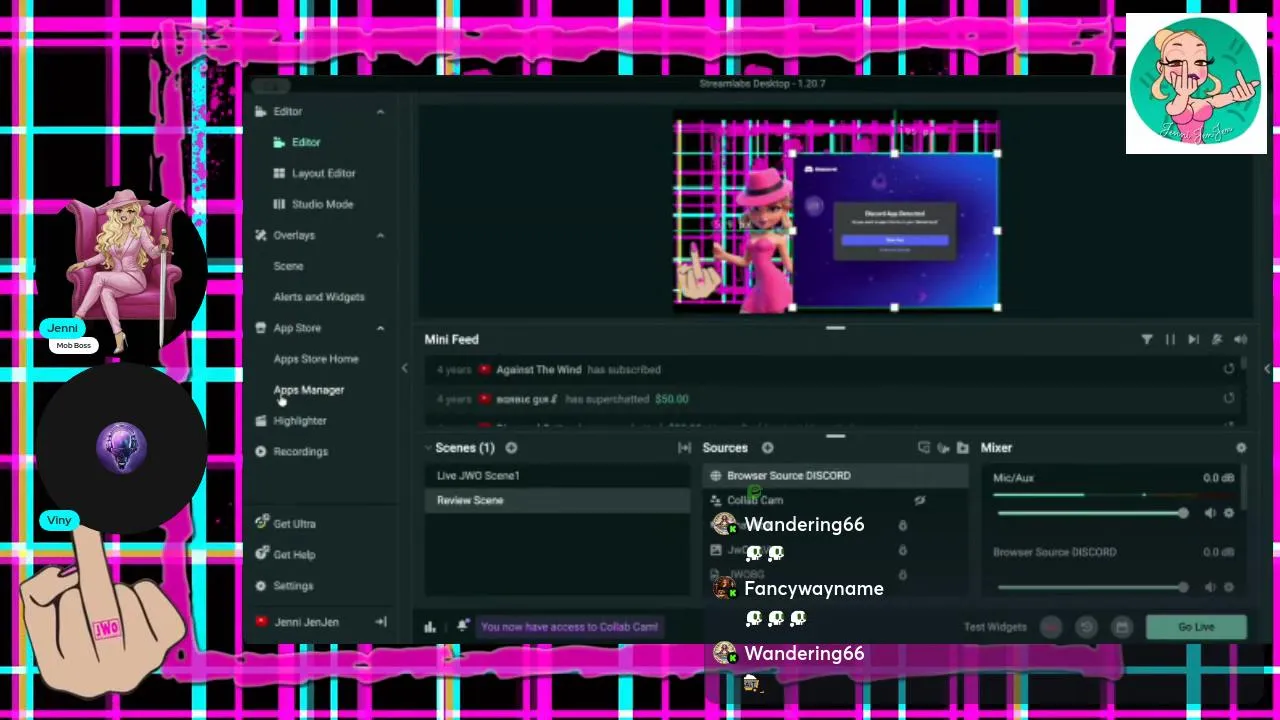Adjust the Mic/Aux volume slider
The height and width of the screenshot is (720, 1280).
[1091, 513]
